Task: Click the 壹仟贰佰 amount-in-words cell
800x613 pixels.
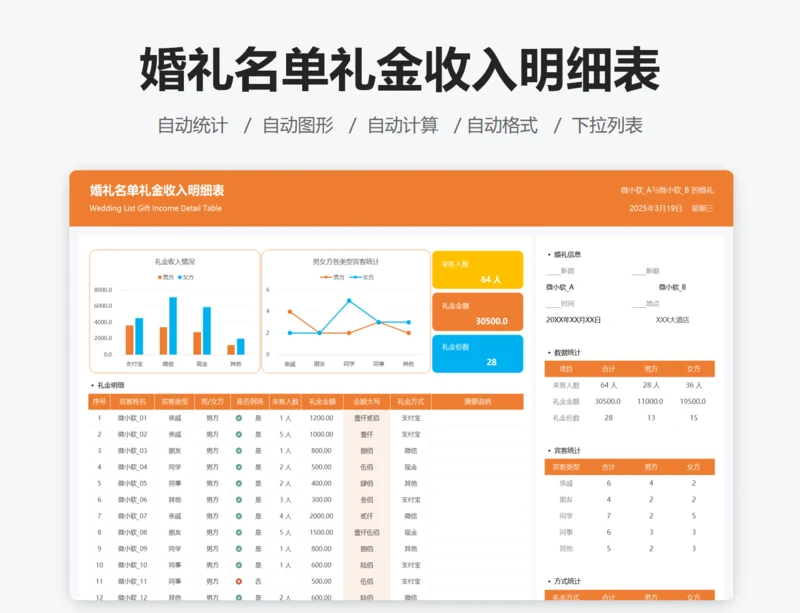Action: (367, 418)
